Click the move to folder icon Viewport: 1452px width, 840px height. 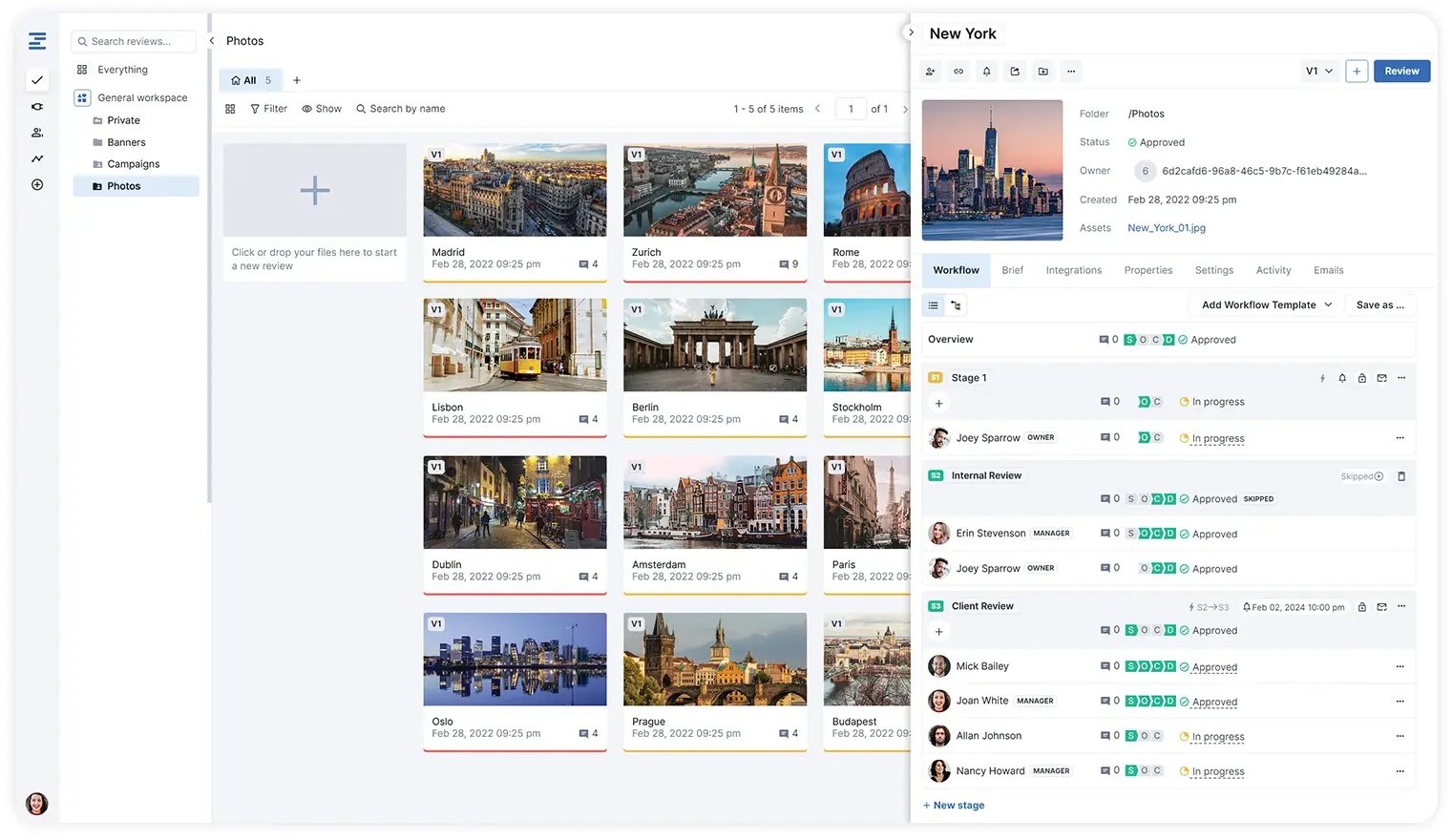point(1042,72)
